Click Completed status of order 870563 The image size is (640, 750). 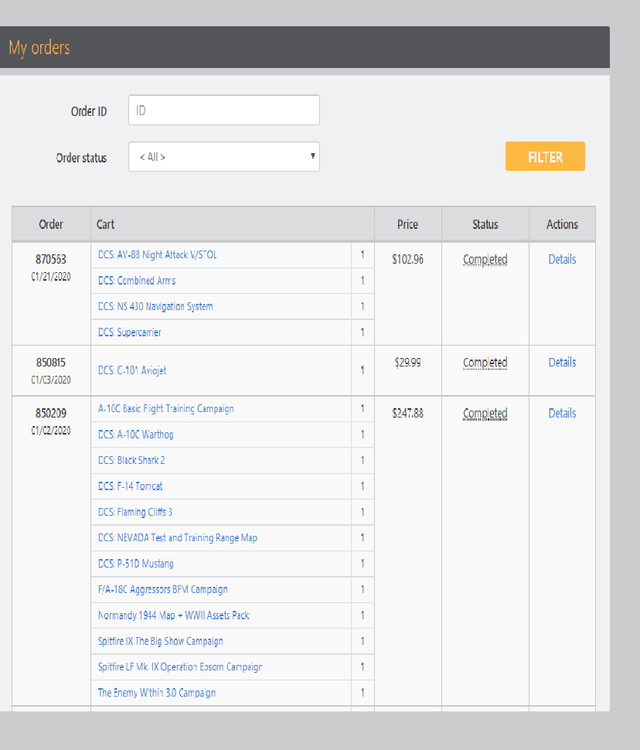[485, 260]
